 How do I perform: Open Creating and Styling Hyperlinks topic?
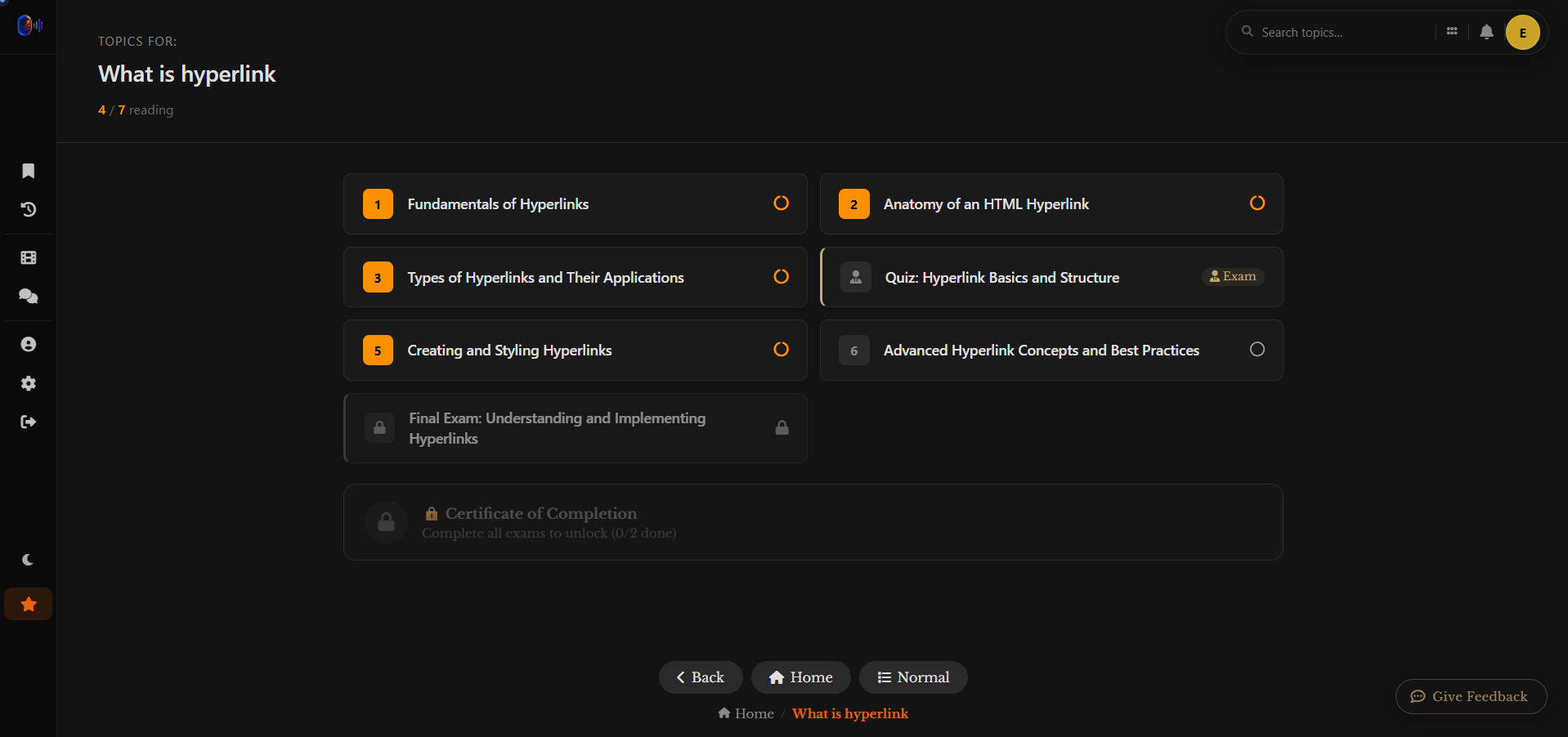[x=576, y=351]
